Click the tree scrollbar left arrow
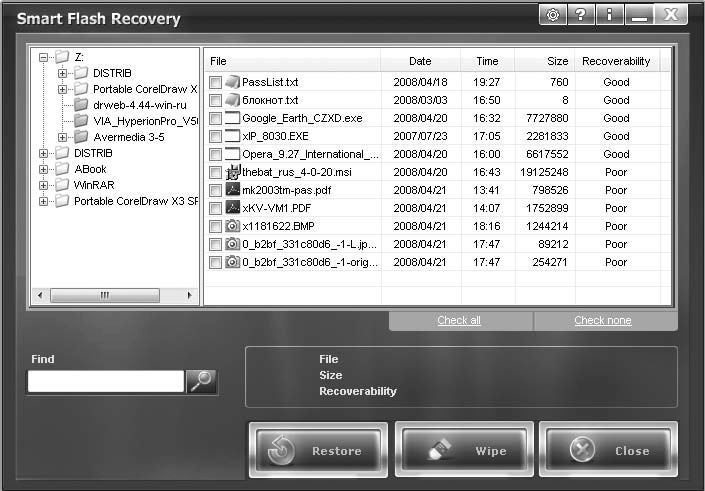This screenshot has height=491, width=705. tap(40, 295)
